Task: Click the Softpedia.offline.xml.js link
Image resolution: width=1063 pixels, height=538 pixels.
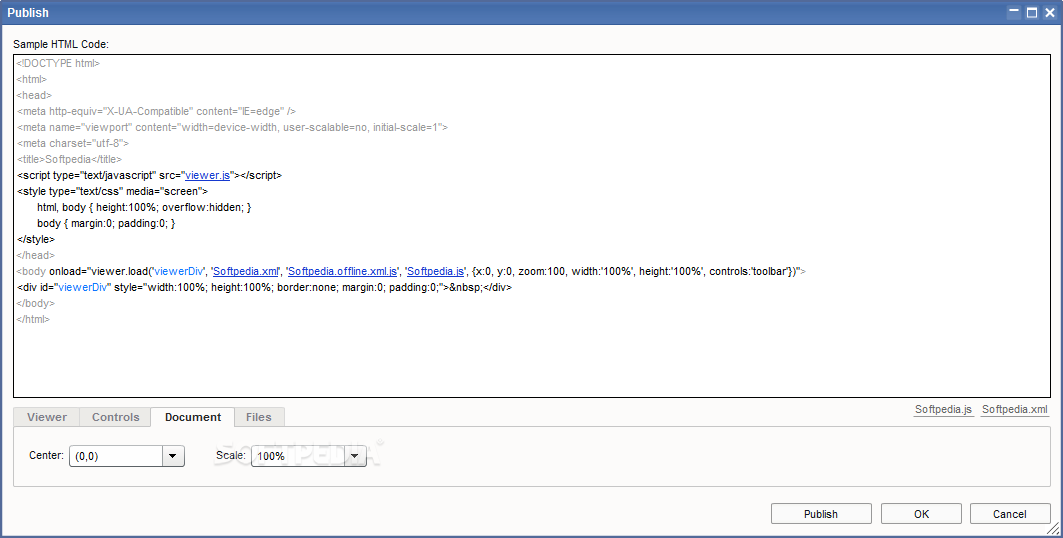Action: [343, 271]
